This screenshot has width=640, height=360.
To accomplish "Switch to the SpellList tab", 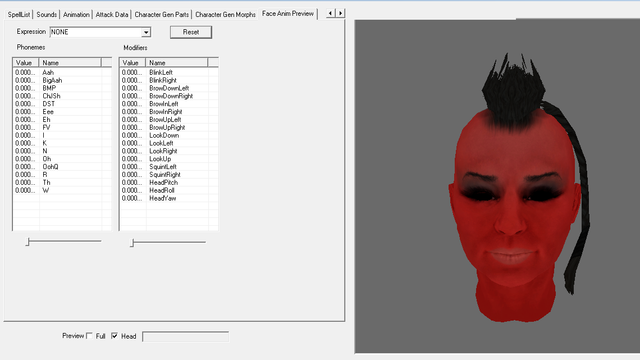I will point(19,14).
